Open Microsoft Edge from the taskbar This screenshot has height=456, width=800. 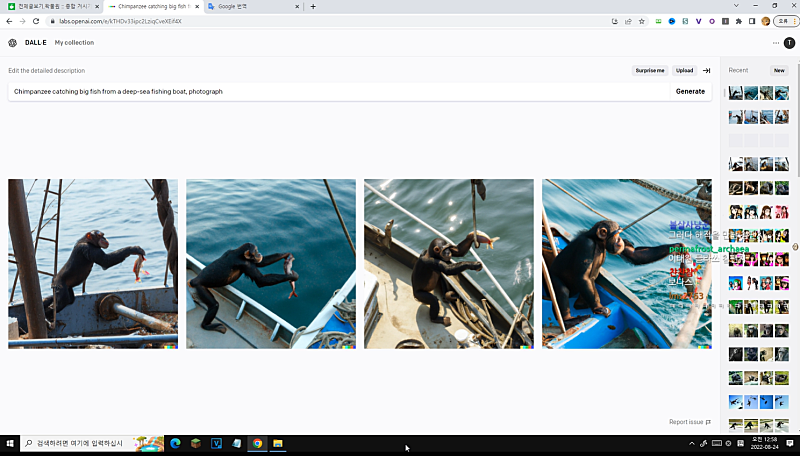(x=175, y=443)
